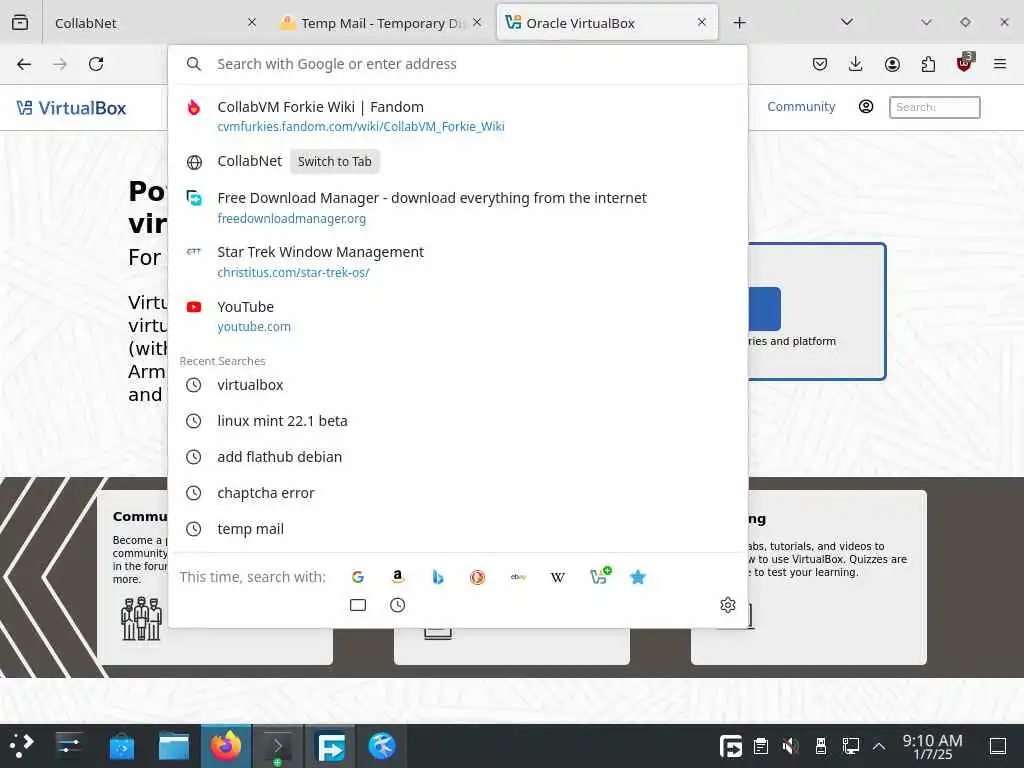
Task: Open a new tab with plus button
Action: (x=739, y=23)
